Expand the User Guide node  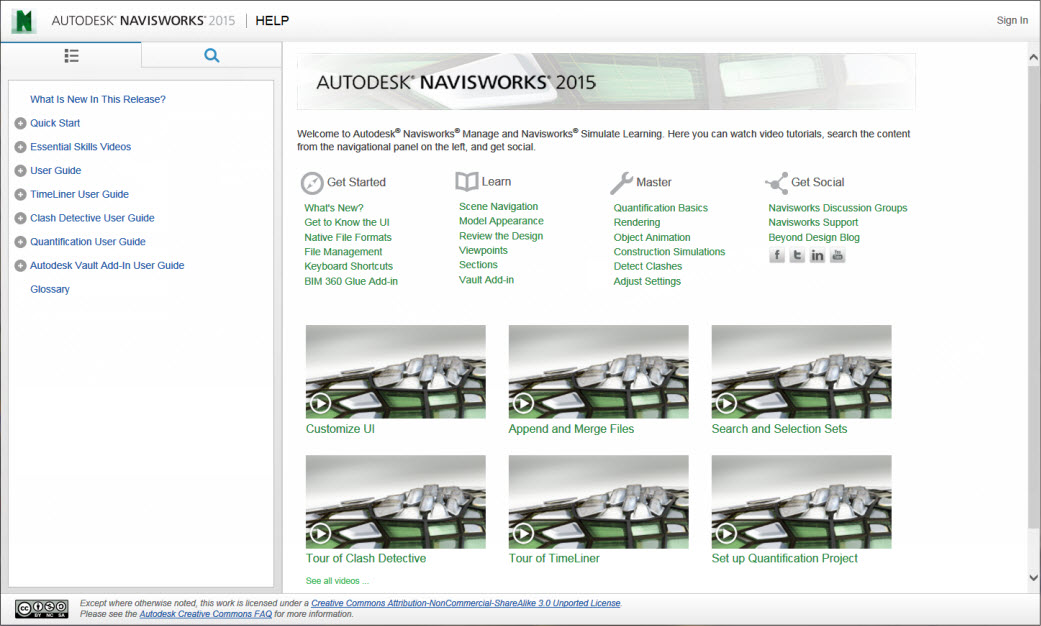click(21, 171)
